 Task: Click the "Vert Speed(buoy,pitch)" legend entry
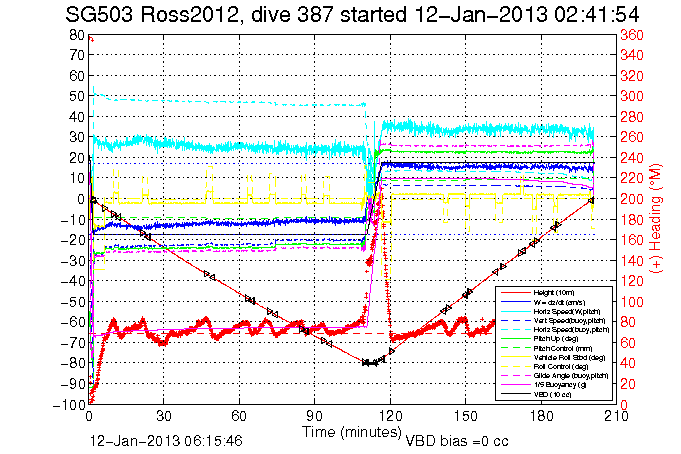point(569,321)
